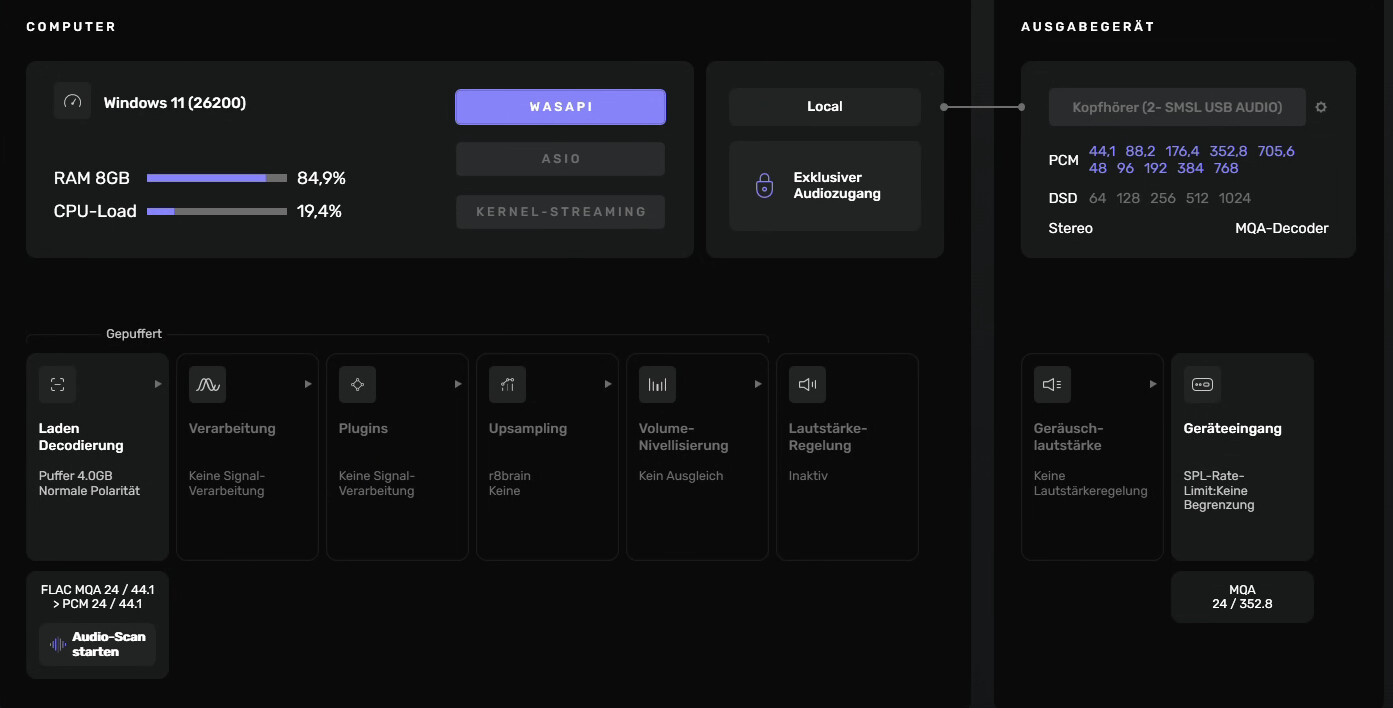This screenshot has width=1393, height=708.
Task: Click DSD rate 1024
Action: 1235,198
